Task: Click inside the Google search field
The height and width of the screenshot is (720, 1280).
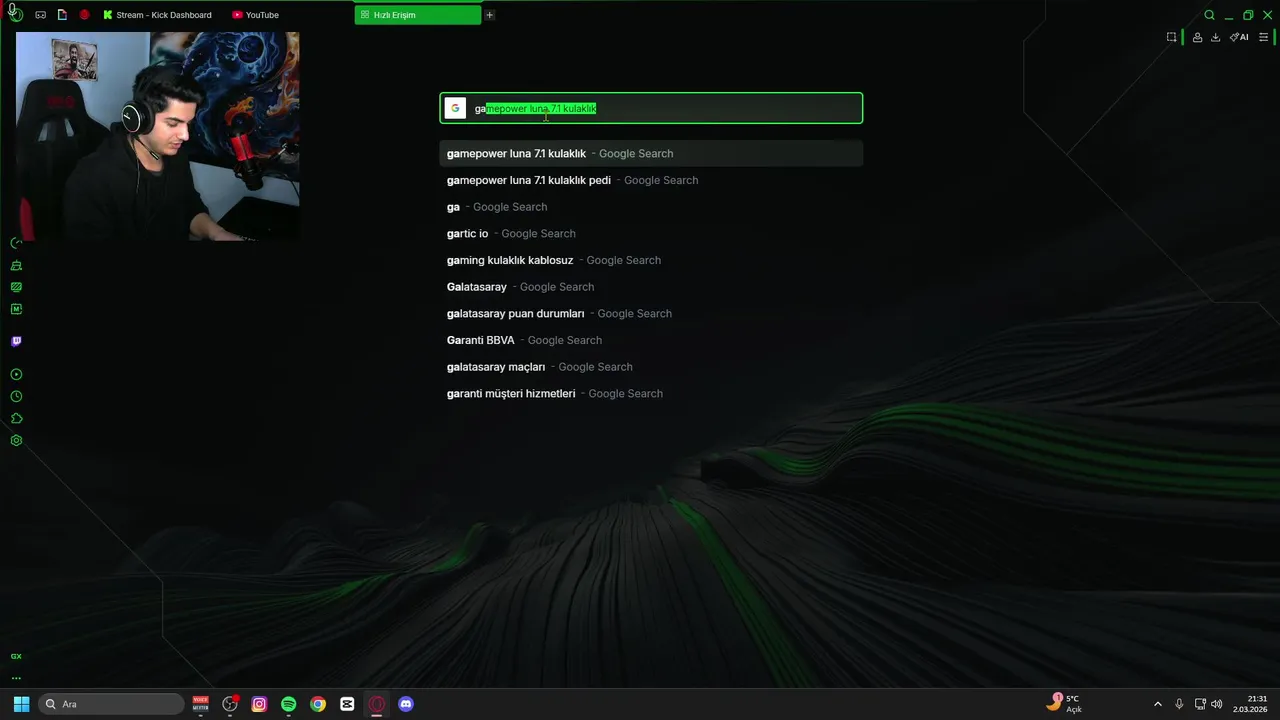Action: [x=651, y=108]
